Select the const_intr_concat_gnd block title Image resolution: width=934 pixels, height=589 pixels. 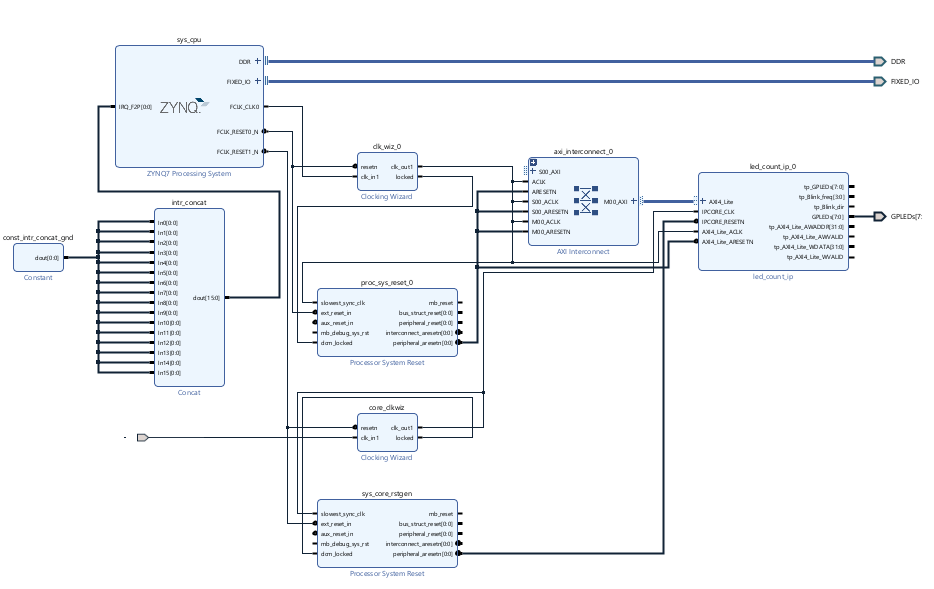click(x=38, y=237)
